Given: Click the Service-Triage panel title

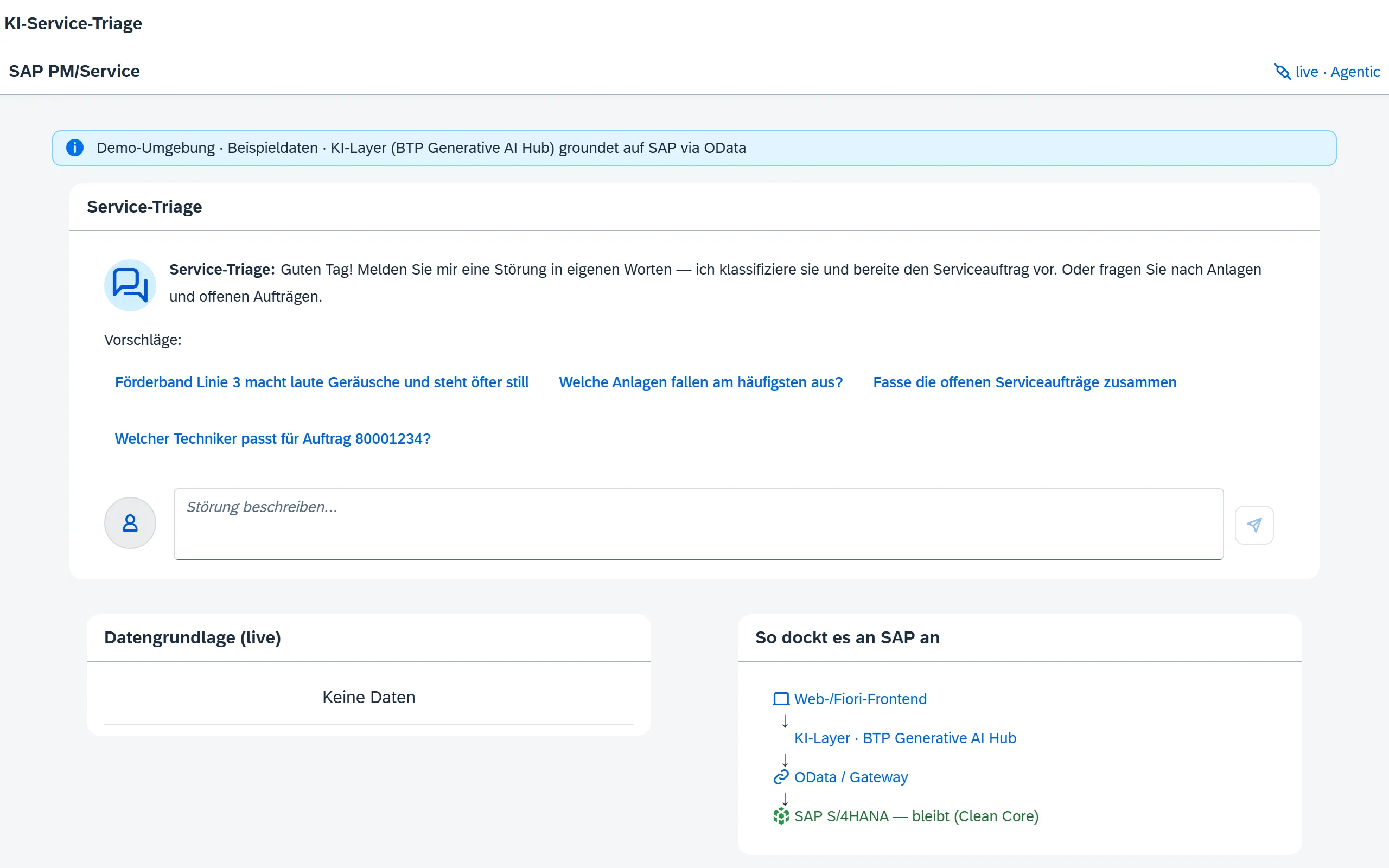Looking at the screenshot, I should pos(144,207).
